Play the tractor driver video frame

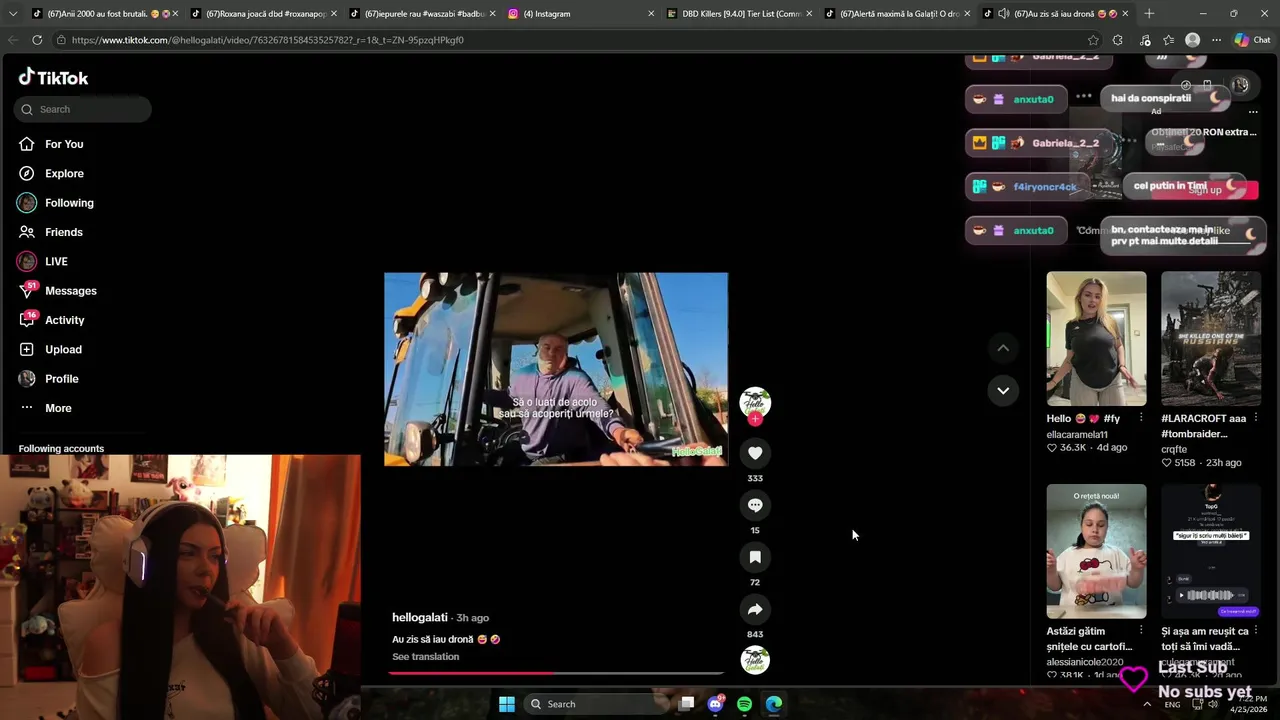(x=556, y=369)
